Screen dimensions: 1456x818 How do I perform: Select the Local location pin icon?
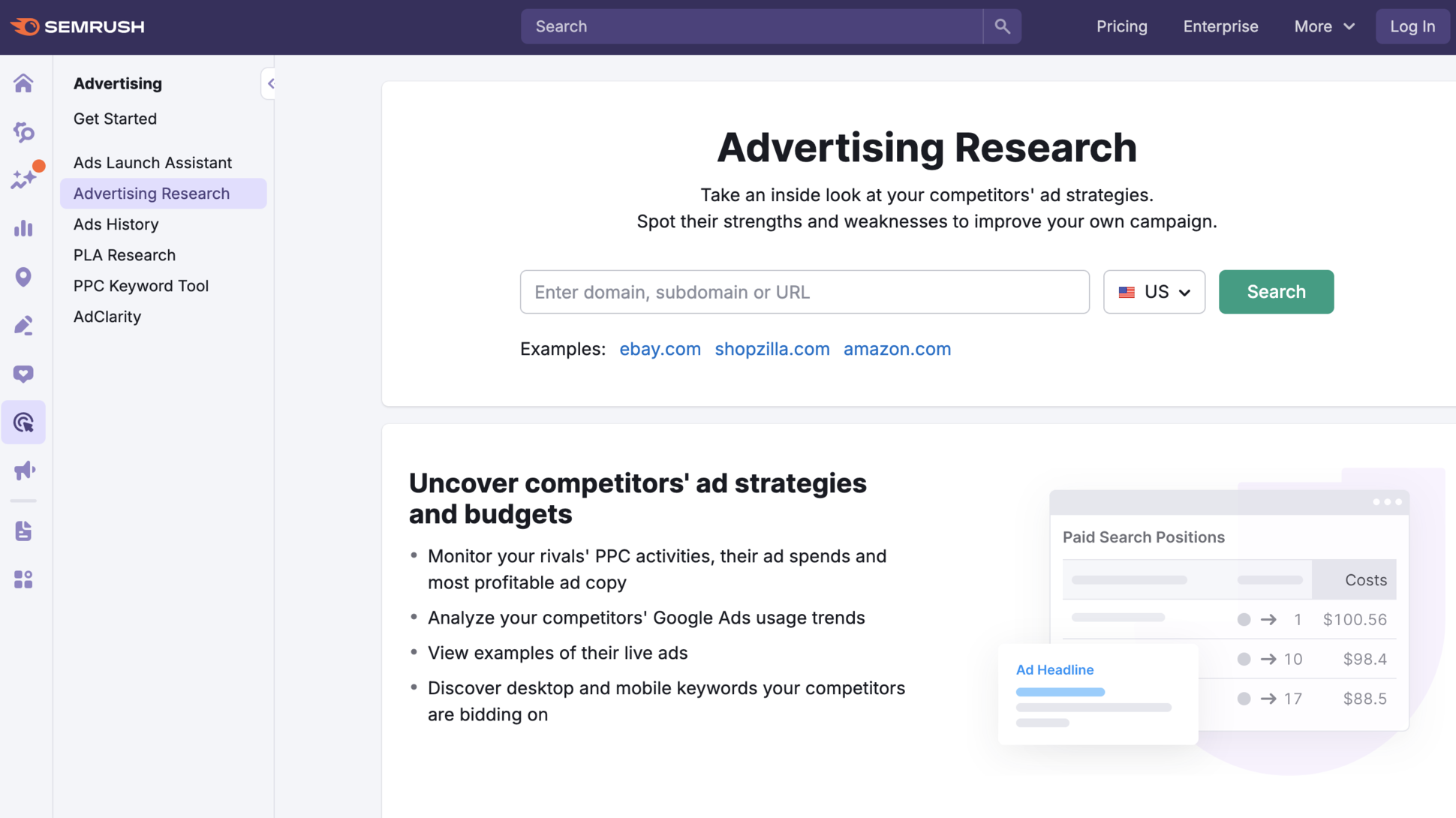23,277
